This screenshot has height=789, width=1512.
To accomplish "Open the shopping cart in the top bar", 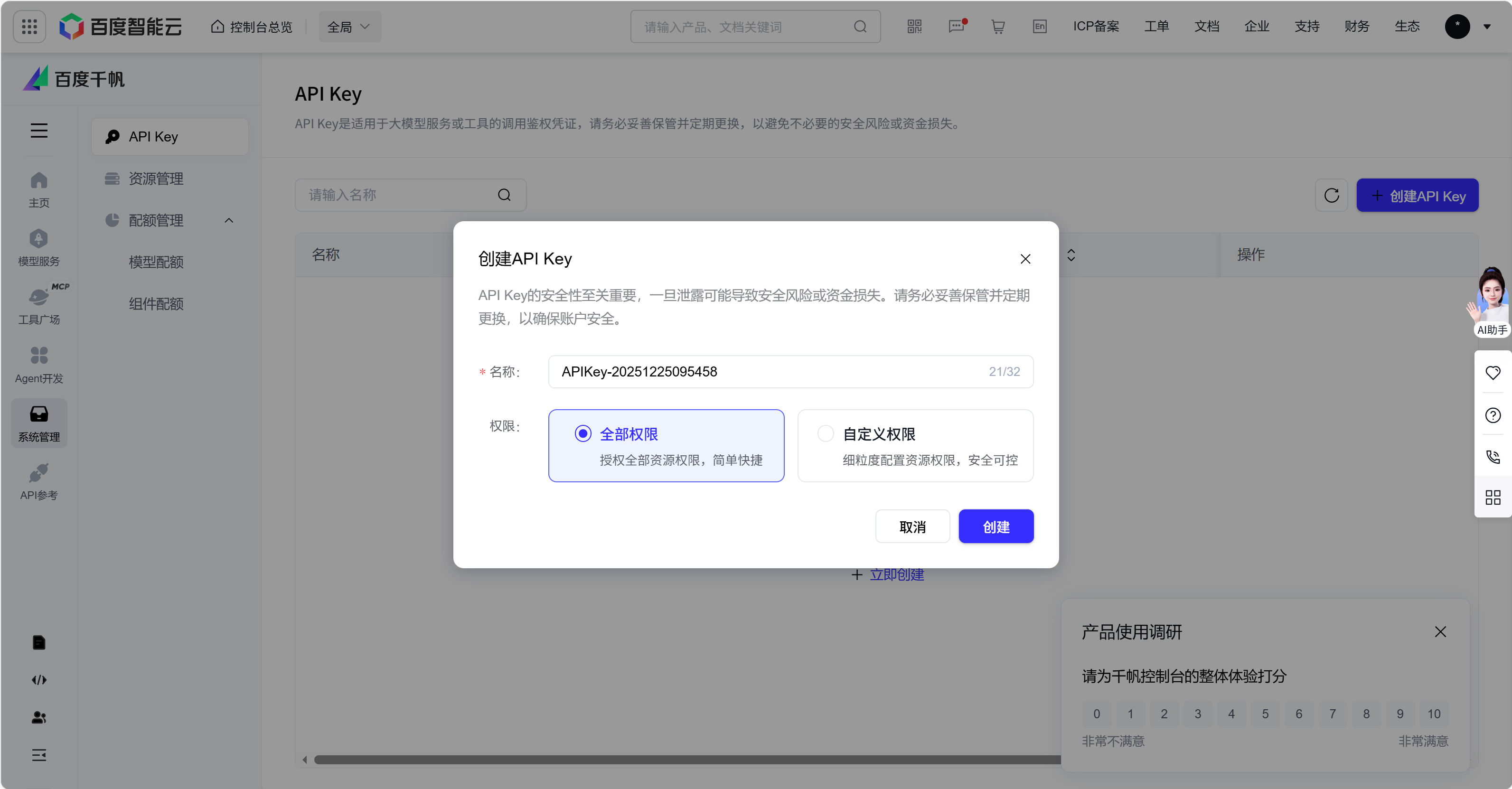I will 998,27.
